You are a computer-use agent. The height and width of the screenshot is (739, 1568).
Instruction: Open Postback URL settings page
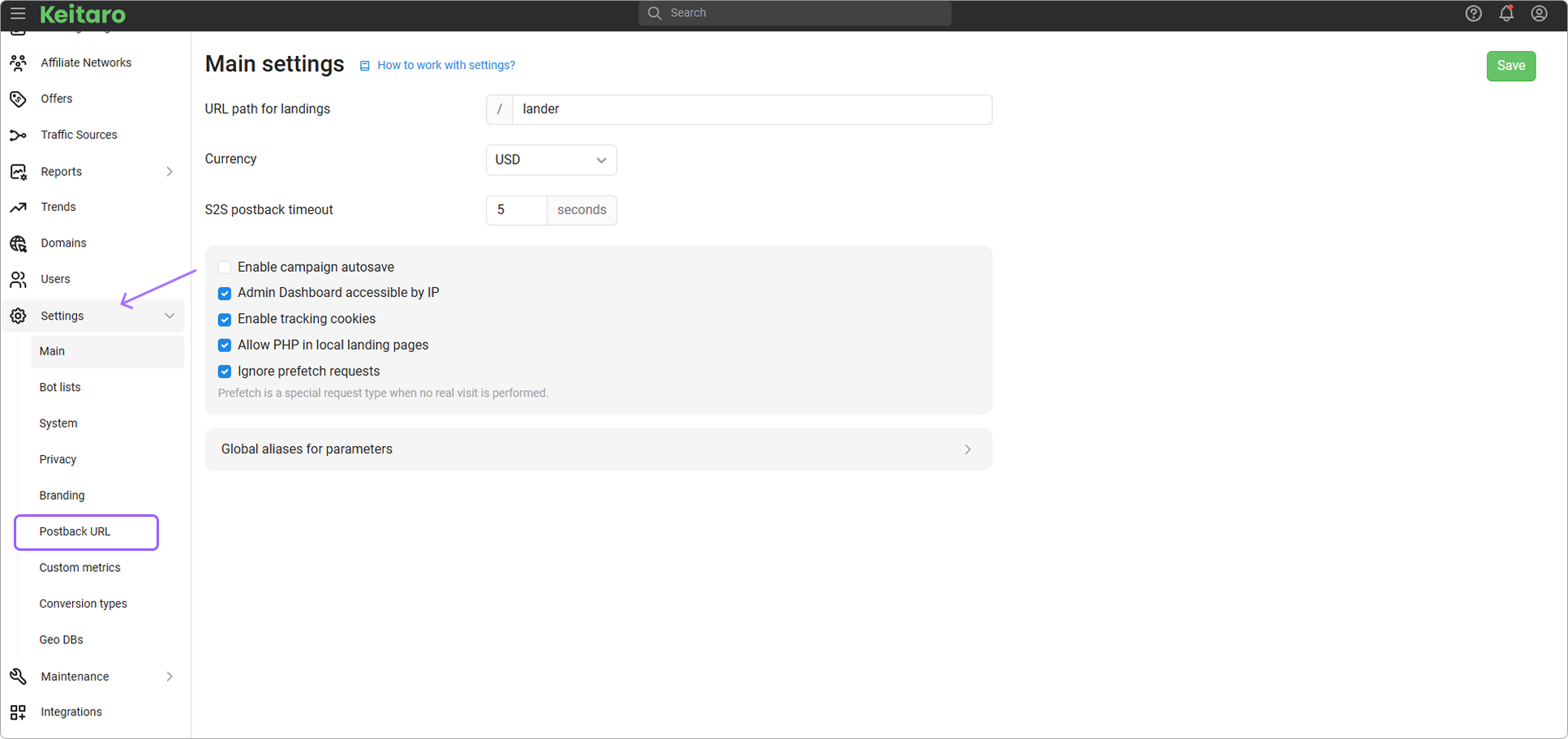pyautogui.click(x=75, y=532)
